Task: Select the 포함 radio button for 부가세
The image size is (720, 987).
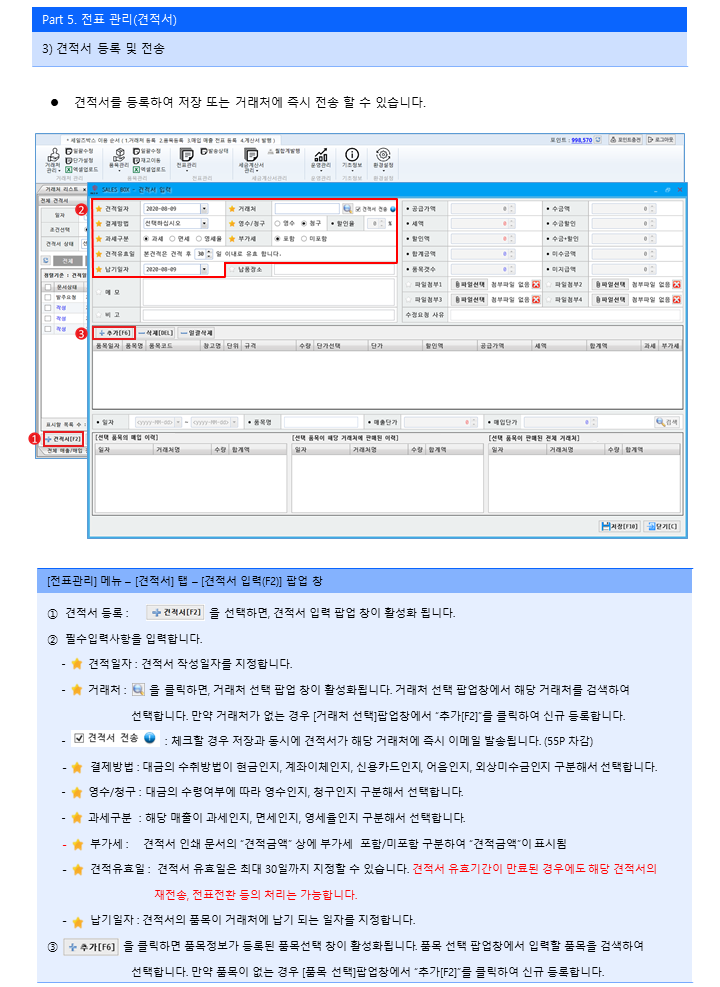Action: 278,239
